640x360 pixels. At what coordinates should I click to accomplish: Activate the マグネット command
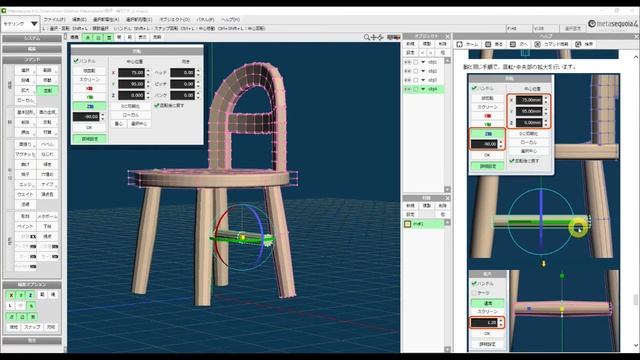point(25,154)
